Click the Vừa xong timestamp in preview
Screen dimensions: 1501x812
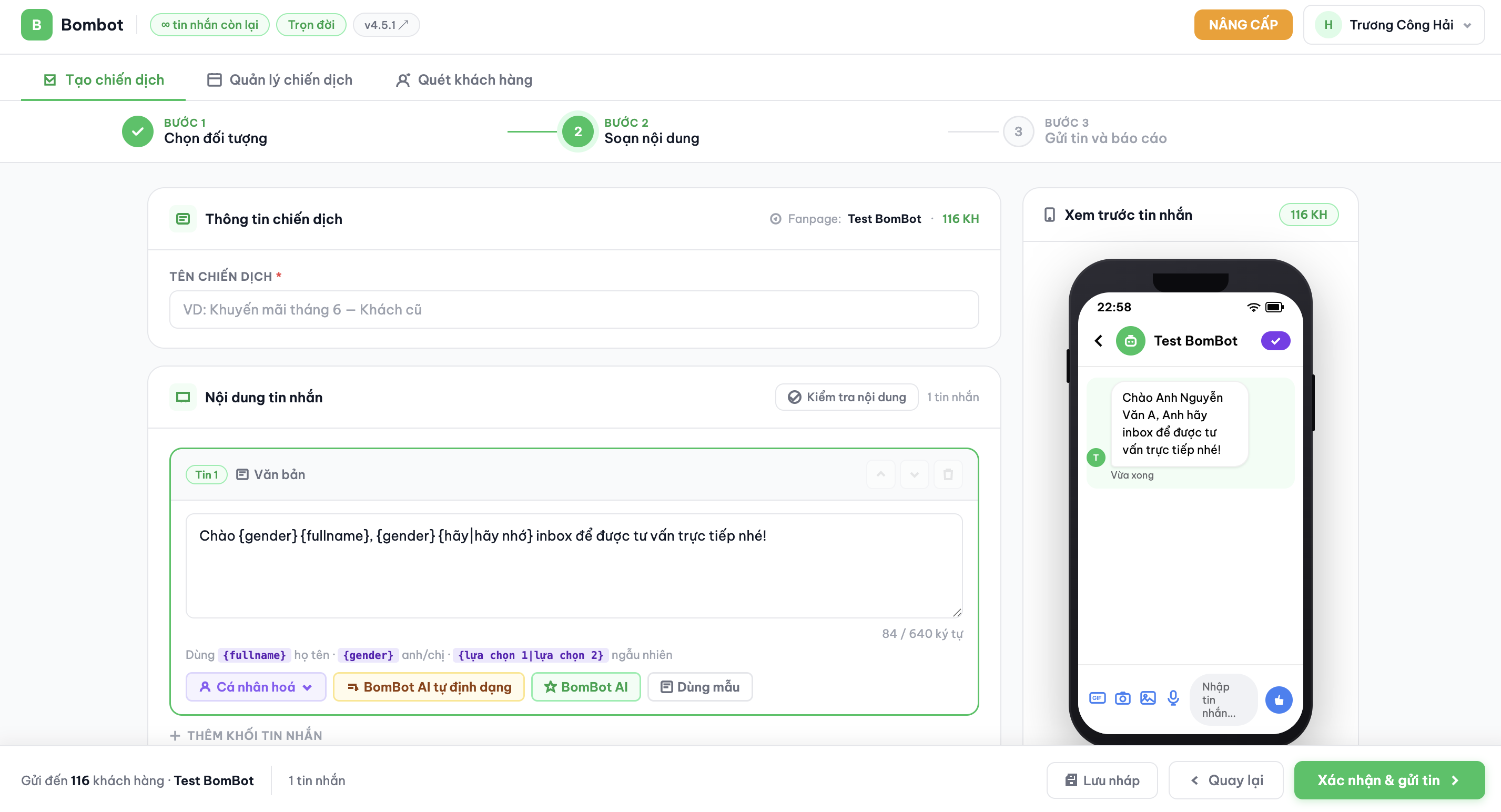click(1132, 475)
